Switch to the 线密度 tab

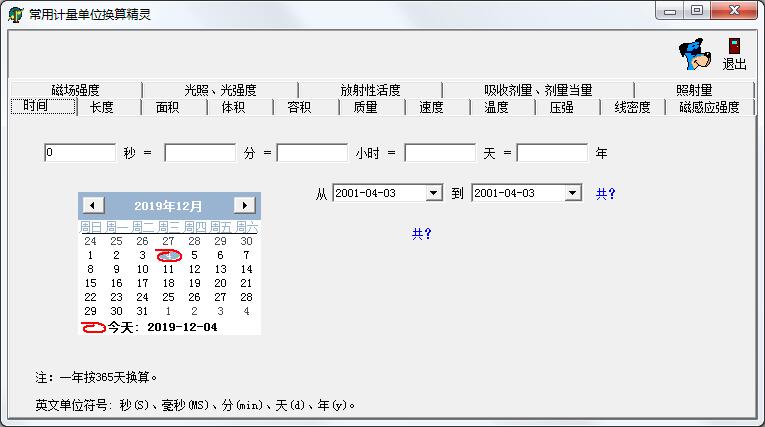pos(632,107)
